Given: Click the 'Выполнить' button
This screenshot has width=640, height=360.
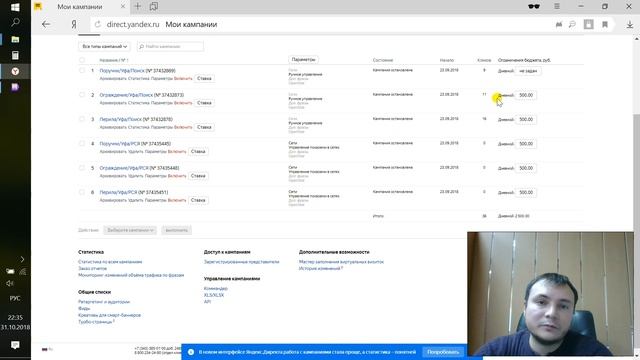Looking at the screenshot, I should click(x=176, y=230).
